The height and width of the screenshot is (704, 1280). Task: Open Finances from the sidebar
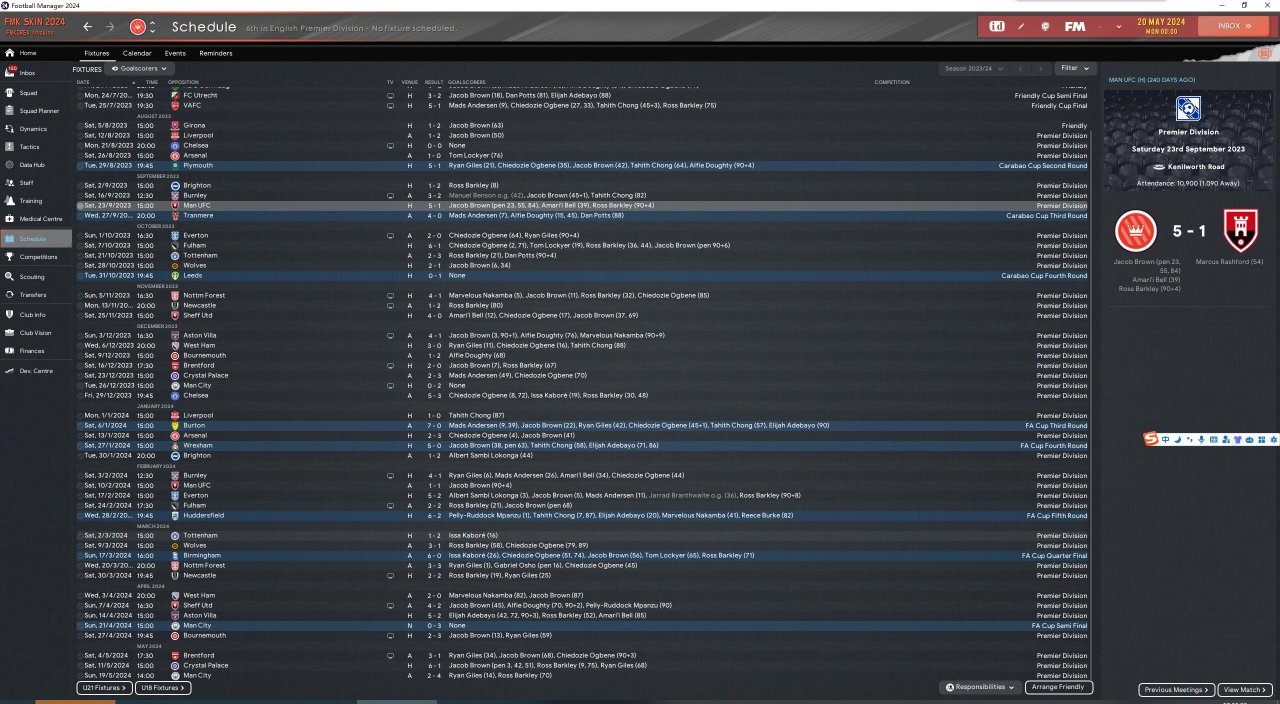pyautogui.click(x=36, y=351)
